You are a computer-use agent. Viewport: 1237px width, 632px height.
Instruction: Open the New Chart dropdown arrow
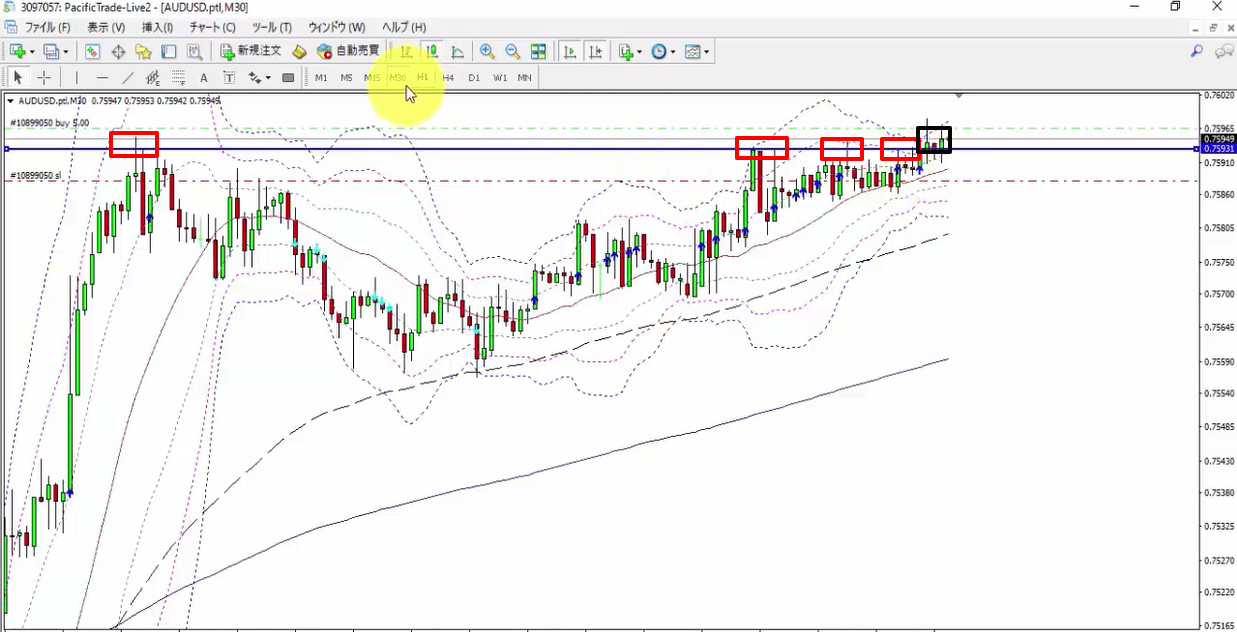(x=32, y=51)
